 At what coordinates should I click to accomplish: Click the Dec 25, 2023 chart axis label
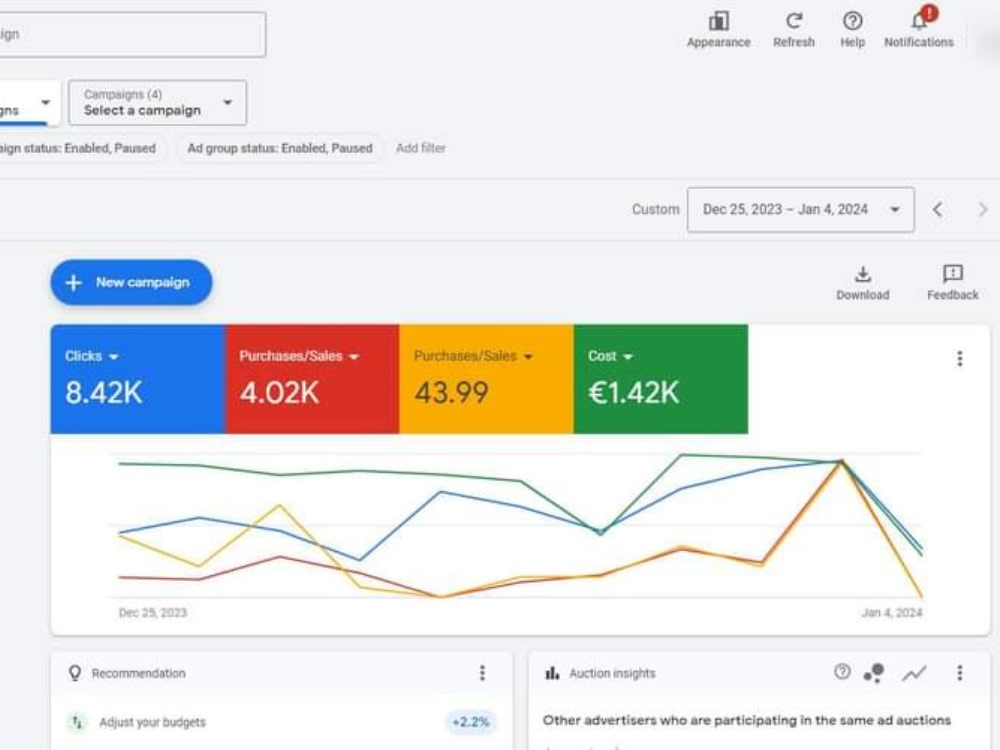153,613
